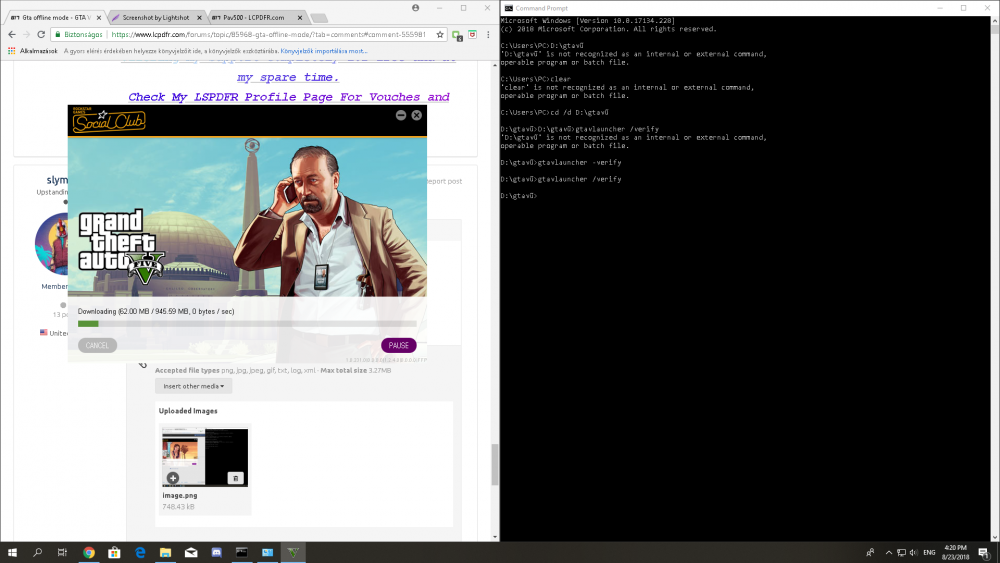
Task: Open Windows taskbar search
Action: [38, 552]
